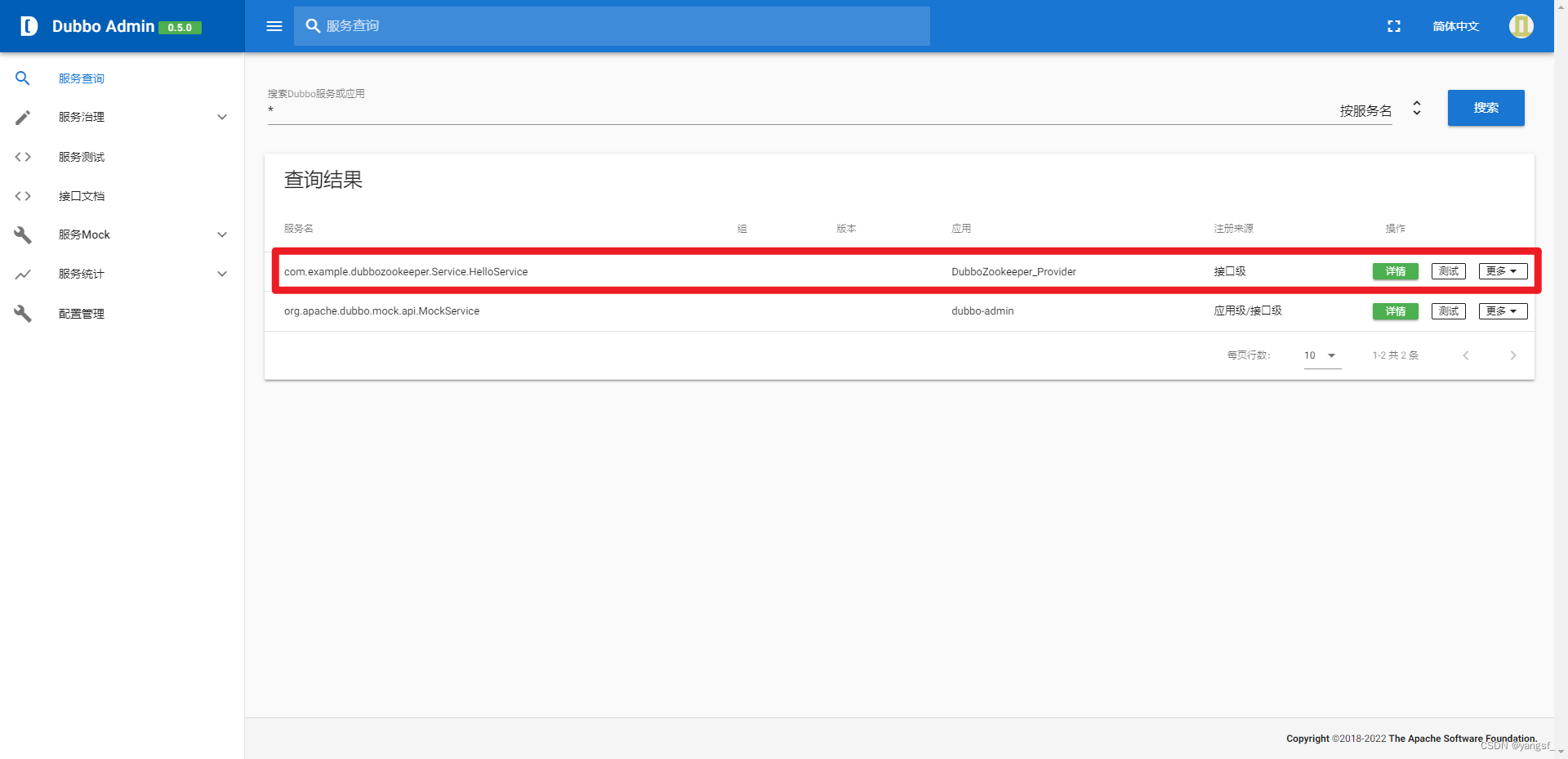Screen dimensions: 1568x759
Task: Open 更多 dropdown for HelloService row
Action: 1503,271
